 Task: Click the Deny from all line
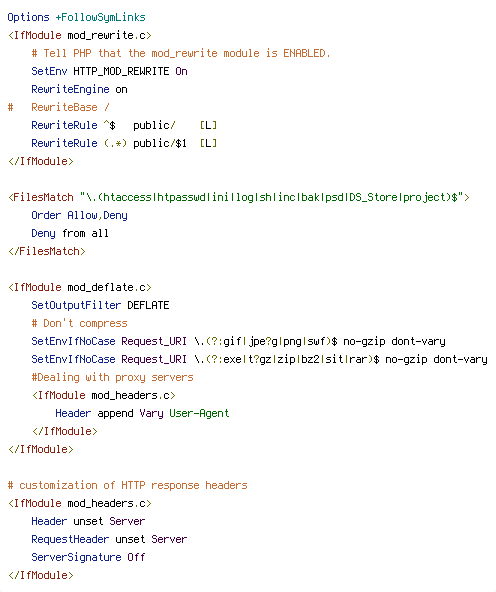coord(70,233)
